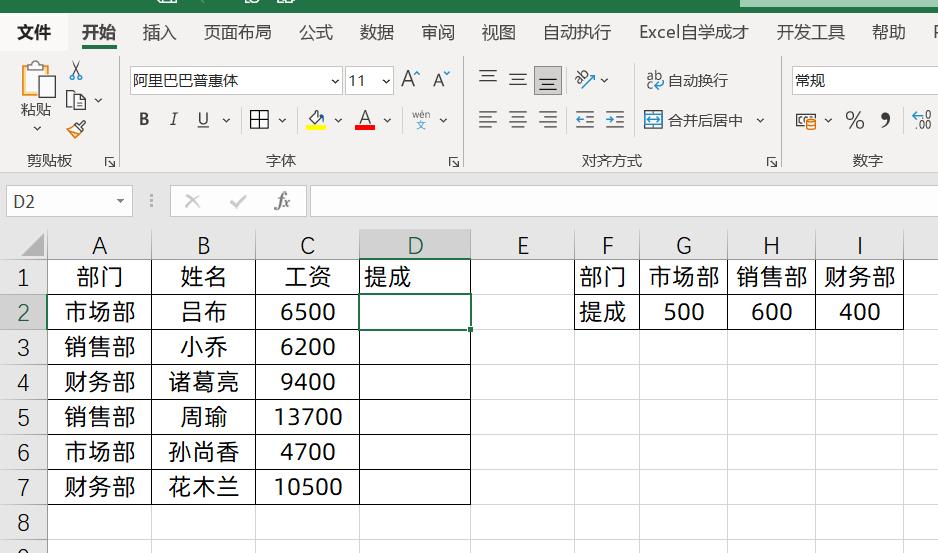Open font settings dialog launcher
Viewport: 938px width, 553px height.
(454, 162)
